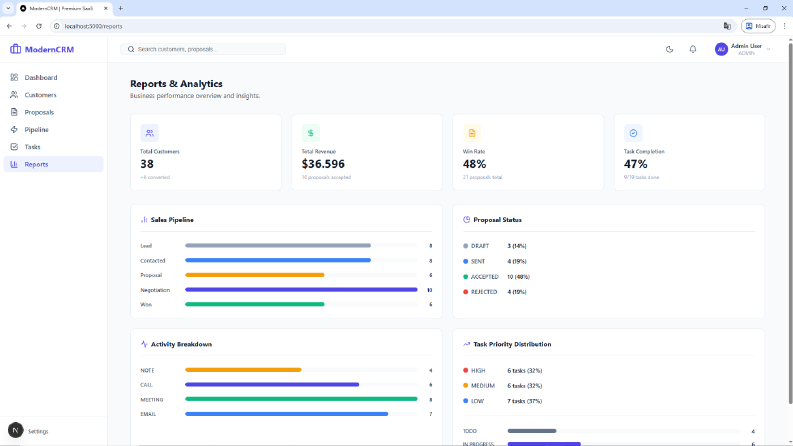Click the Proposal stage orange bar
This screenshot has height=446, width=793.
[x=255, y=275]
